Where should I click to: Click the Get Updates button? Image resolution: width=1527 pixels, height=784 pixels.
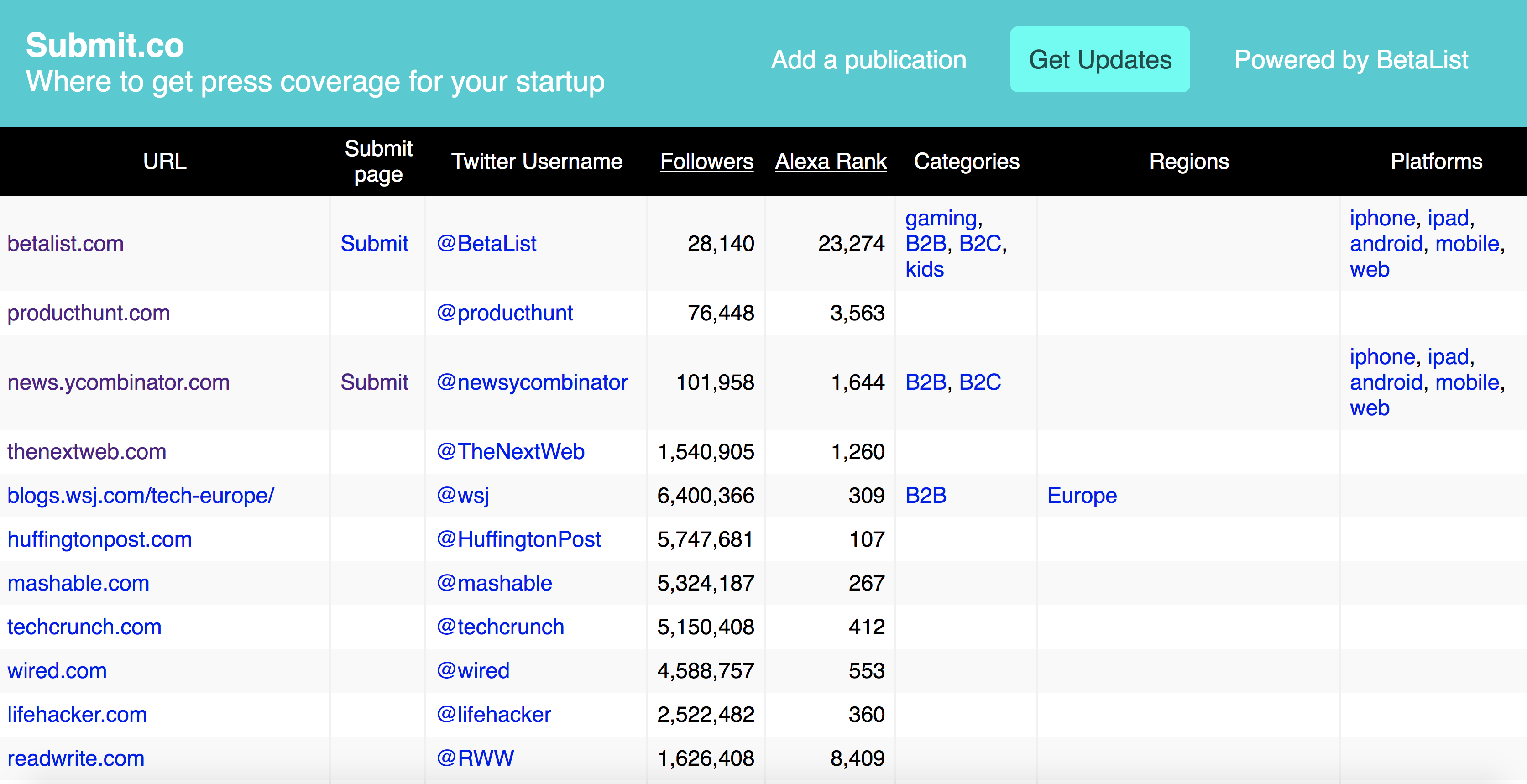[1099, 60]
